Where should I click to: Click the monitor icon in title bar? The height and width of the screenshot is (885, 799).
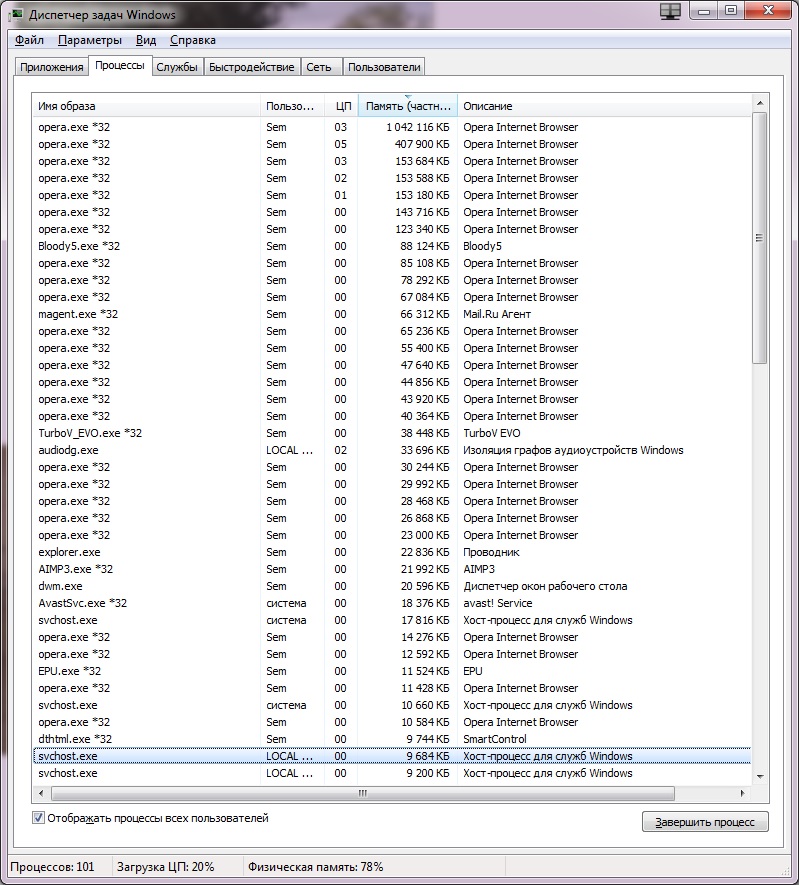[670, 11]
